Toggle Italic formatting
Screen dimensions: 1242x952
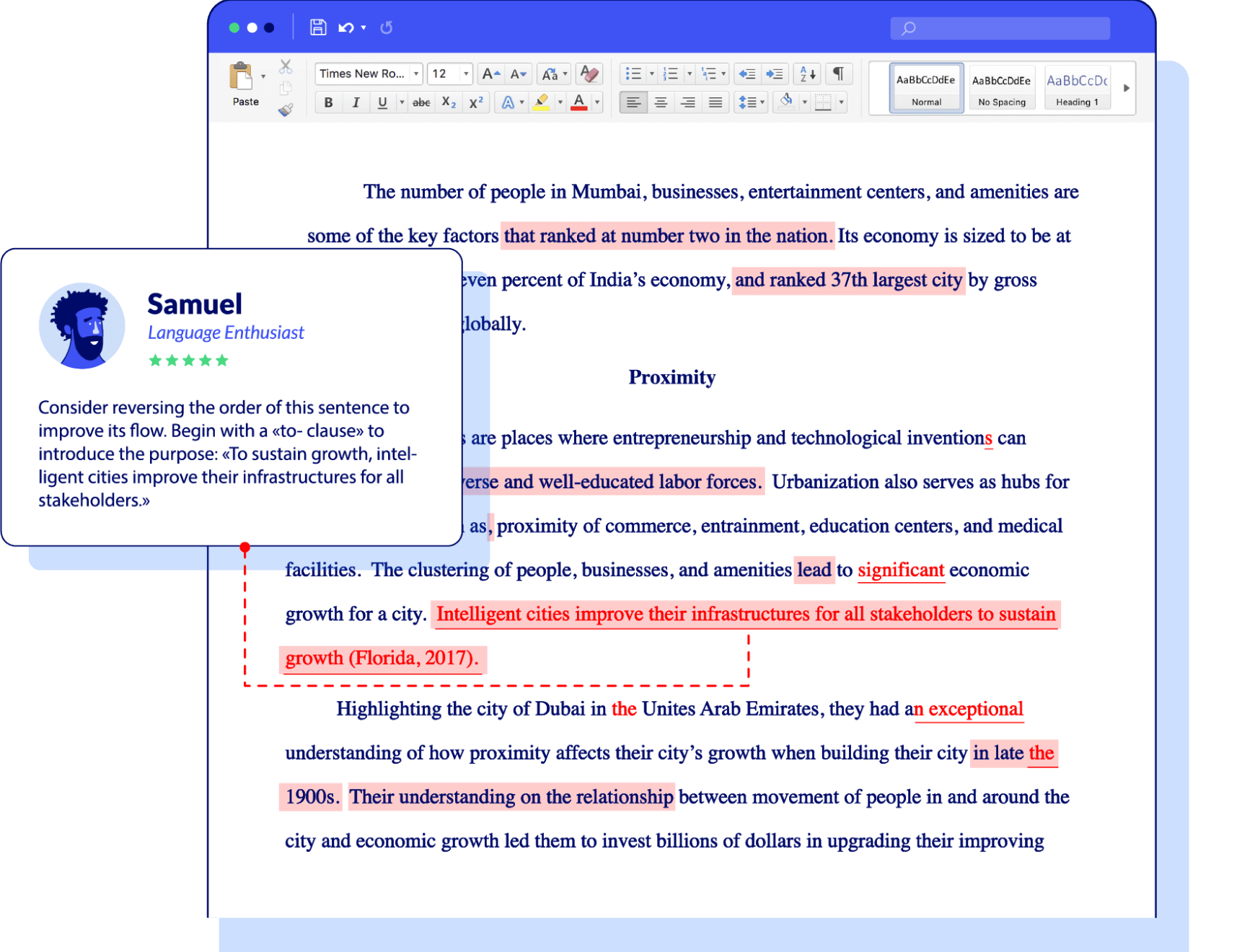coord(356,102)
